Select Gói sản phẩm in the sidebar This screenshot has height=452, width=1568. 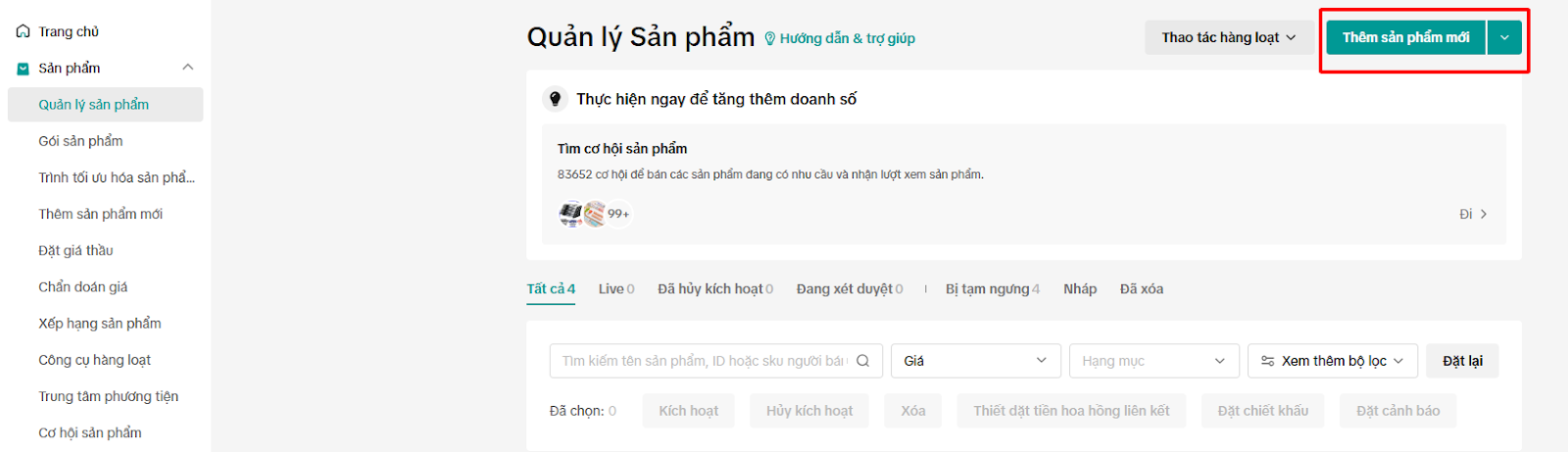[x=80, y=141]
